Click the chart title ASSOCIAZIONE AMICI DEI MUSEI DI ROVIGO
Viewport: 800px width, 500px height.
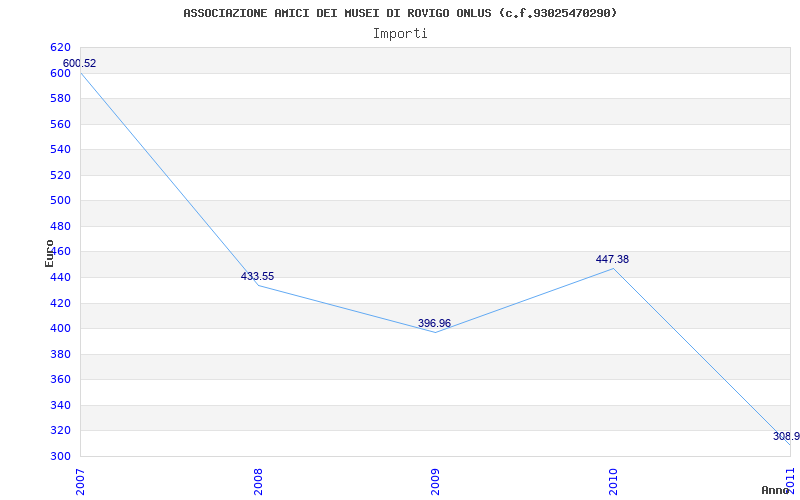point(400,13)
